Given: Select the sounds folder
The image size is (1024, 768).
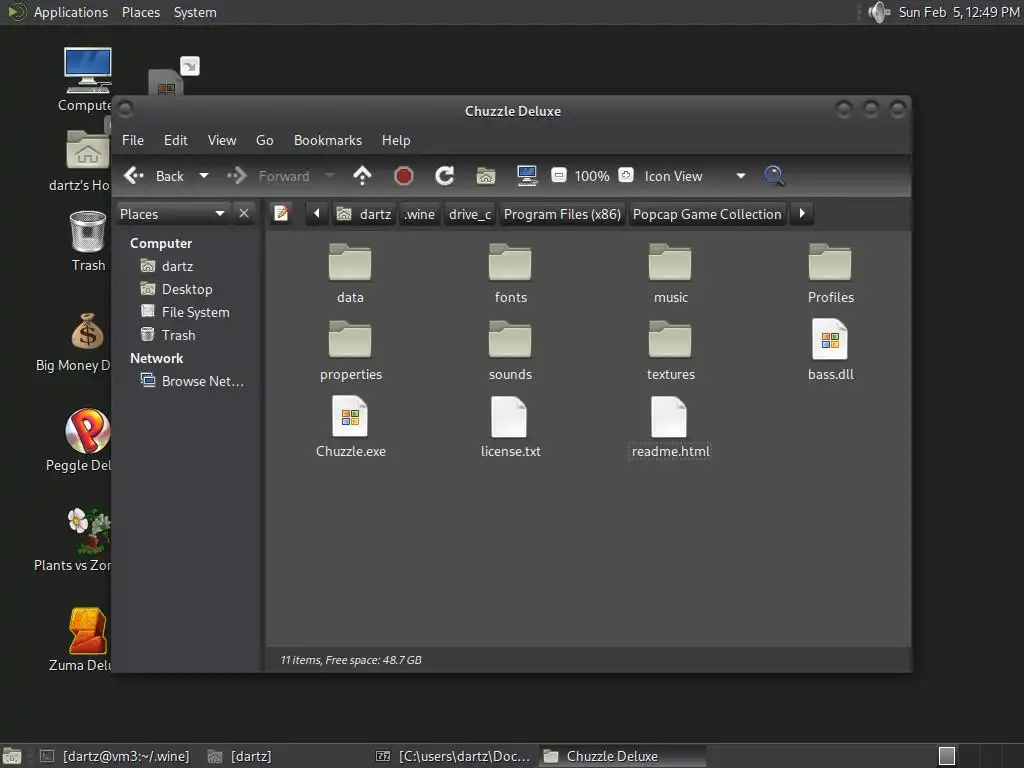Looking at the screenshot, I should point(510,351).
